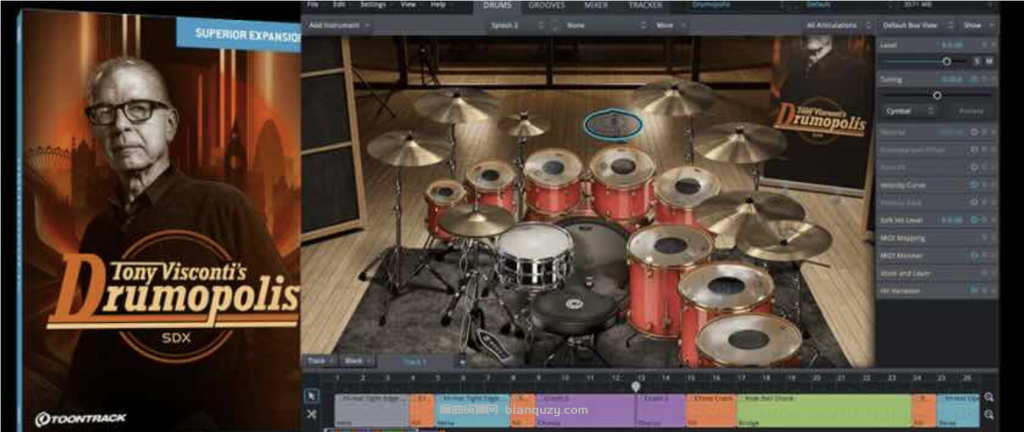Screen dimensions: 1024x432
Task: Add a new track with plus button
Action: [462, 361]
